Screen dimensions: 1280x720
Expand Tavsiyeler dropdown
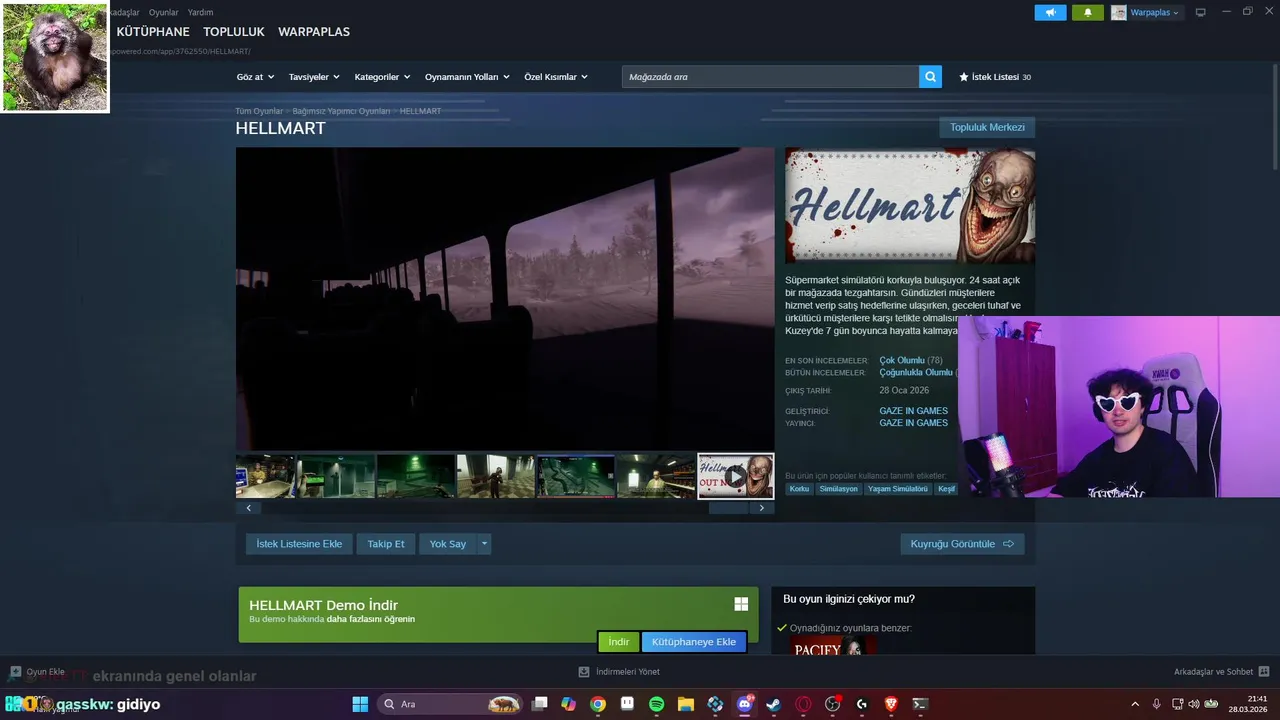tap(314, 77)
